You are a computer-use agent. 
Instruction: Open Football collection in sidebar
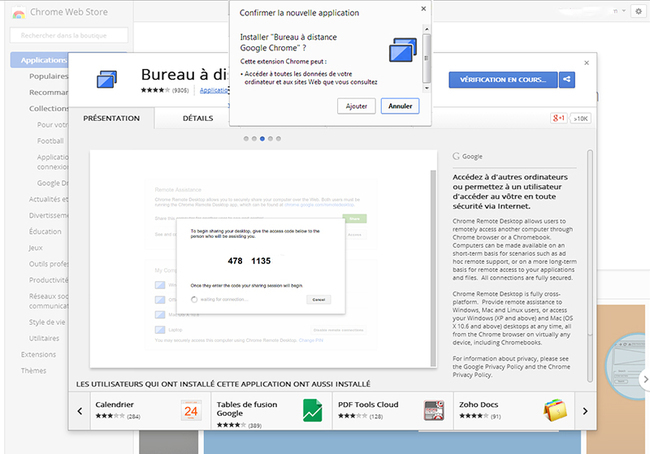coord(50,141)
